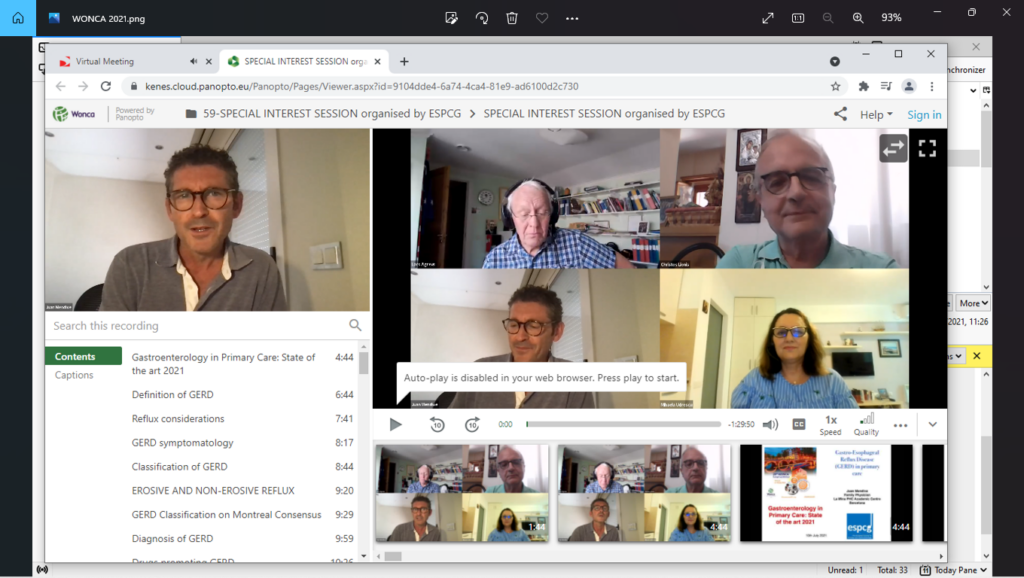Click the video progress seek bar
Image resolution: width=1024 pixels, height=578 pixels.
pos(623,425)
